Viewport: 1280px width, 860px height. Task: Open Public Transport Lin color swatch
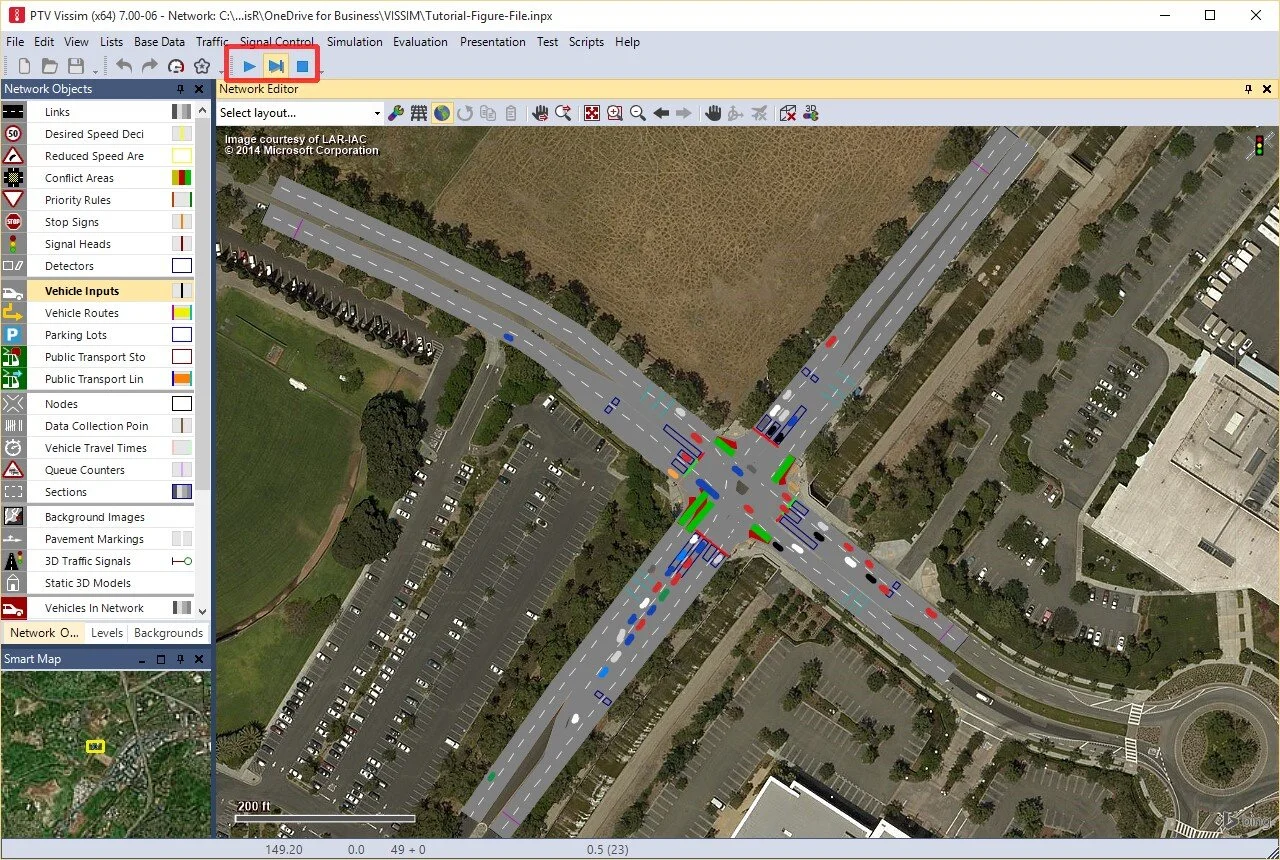tap(182, 379)
